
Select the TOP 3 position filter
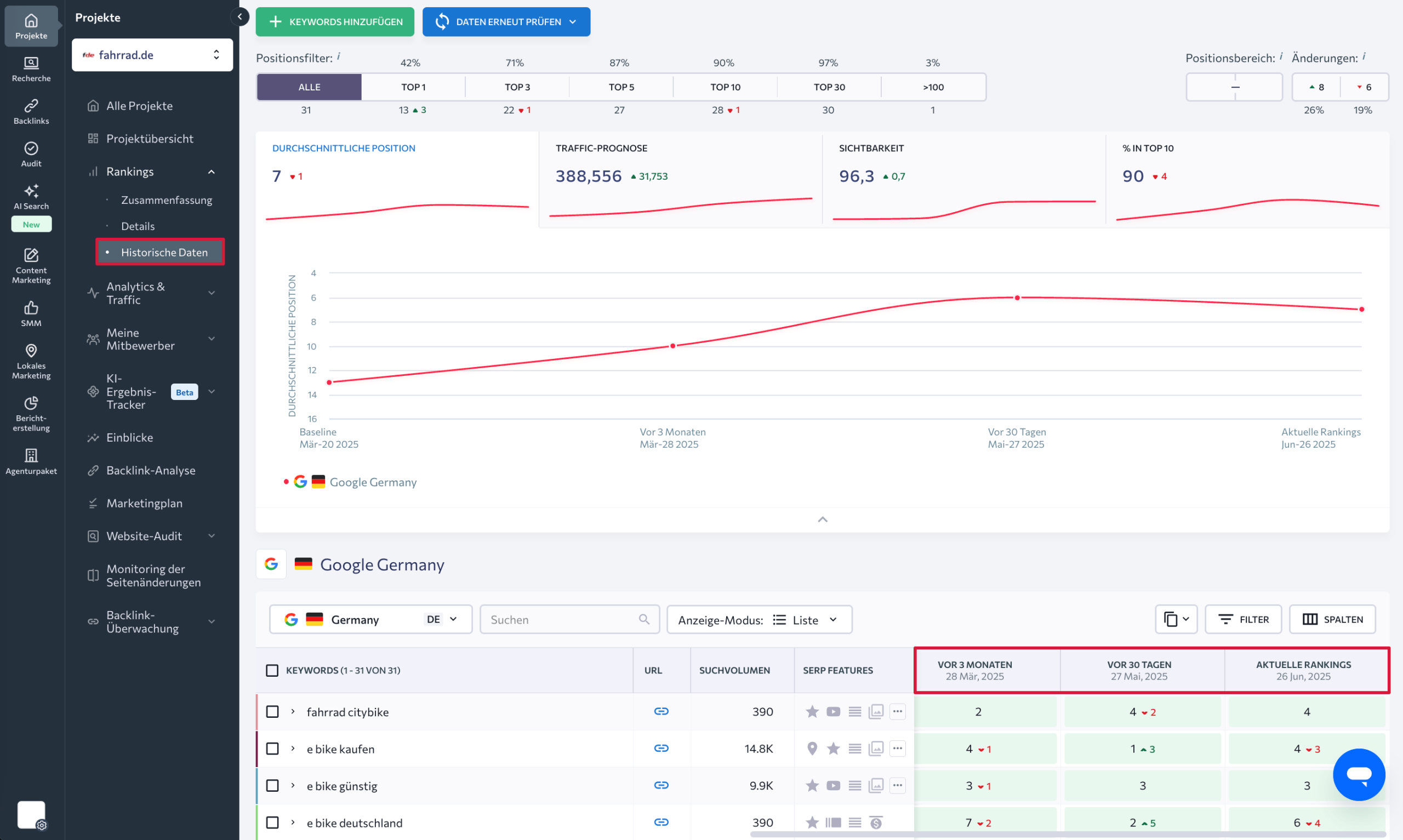coord(517,87)
